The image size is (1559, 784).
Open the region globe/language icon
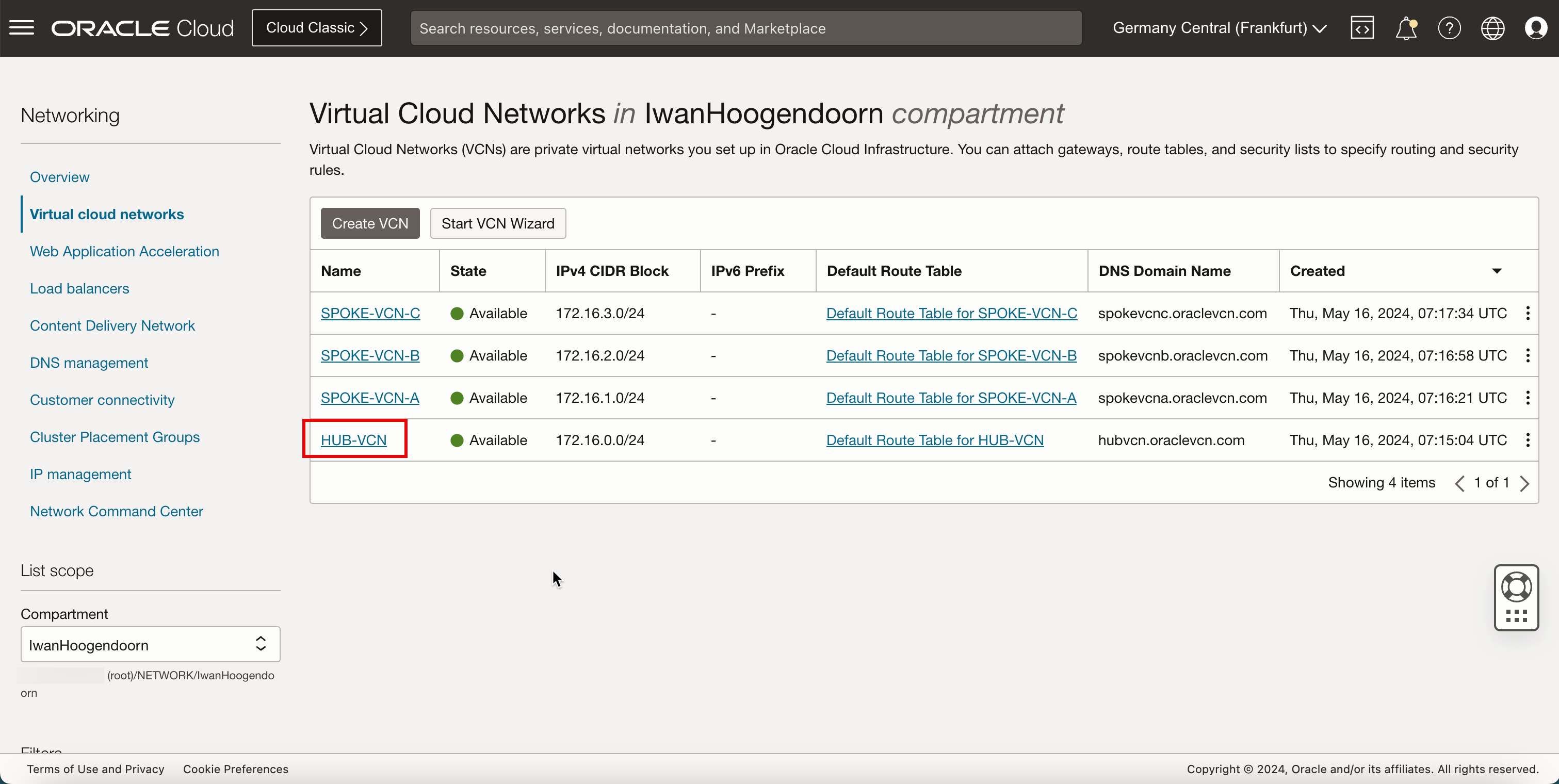point(1492,27)
